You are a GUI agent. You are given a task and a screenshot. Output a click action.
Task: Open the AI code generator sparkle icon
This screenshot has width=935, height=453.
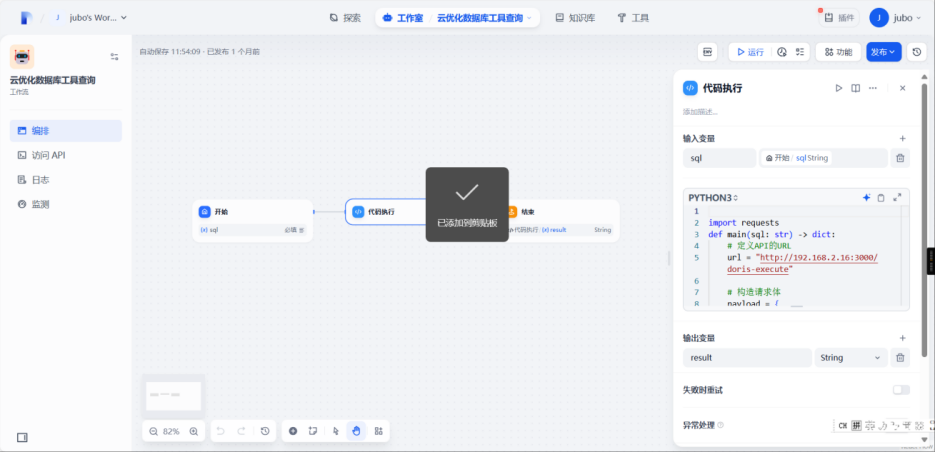pyautogui.click(x=866, y=198)
